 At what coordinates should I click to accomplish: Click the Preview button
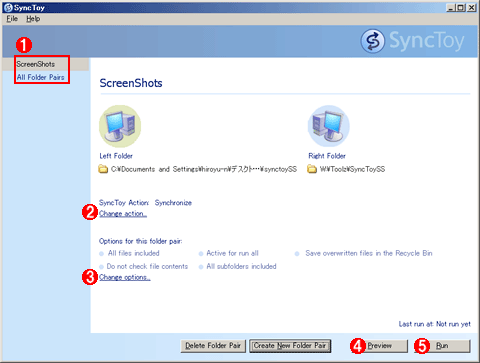point(380,346)
